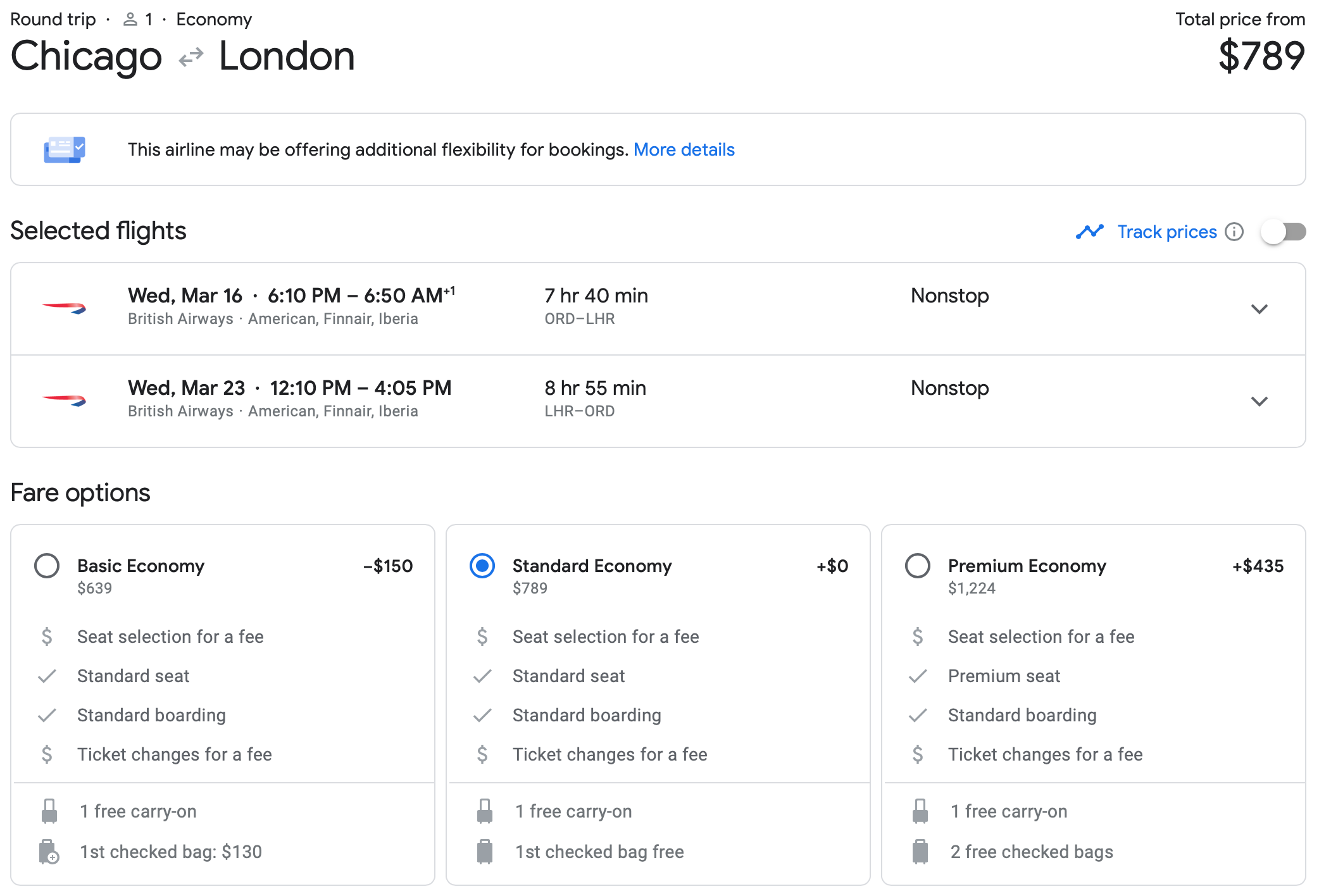The height and width of the screenshot is (896, 1319).
Task: Click the Round trip label
Action: (53, 20)
